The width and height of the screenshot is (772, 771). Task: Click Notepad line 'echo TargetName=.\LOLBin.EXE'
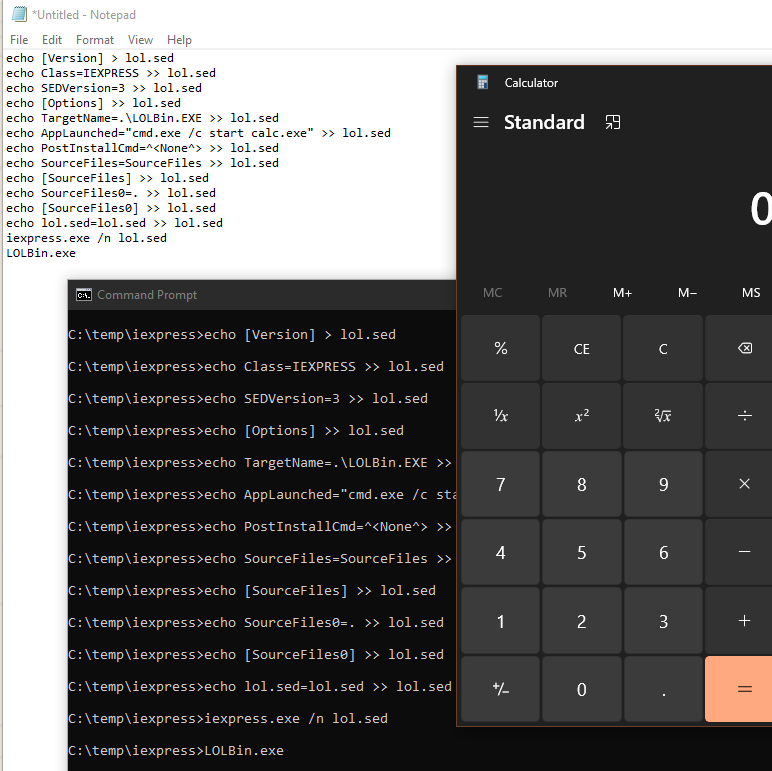coord(142,118)
